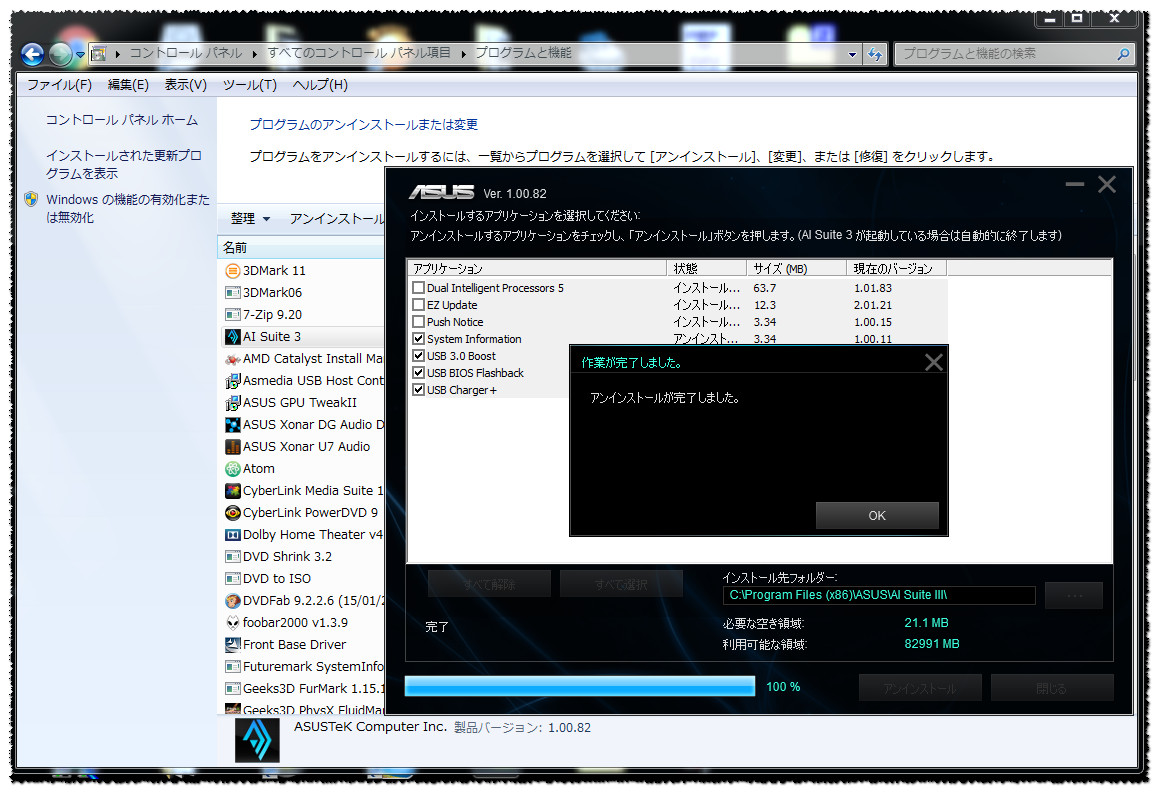Close the 作業が完了しました dialog
The height and width of the screenshot is (793, 1159).
coord(934,362)
